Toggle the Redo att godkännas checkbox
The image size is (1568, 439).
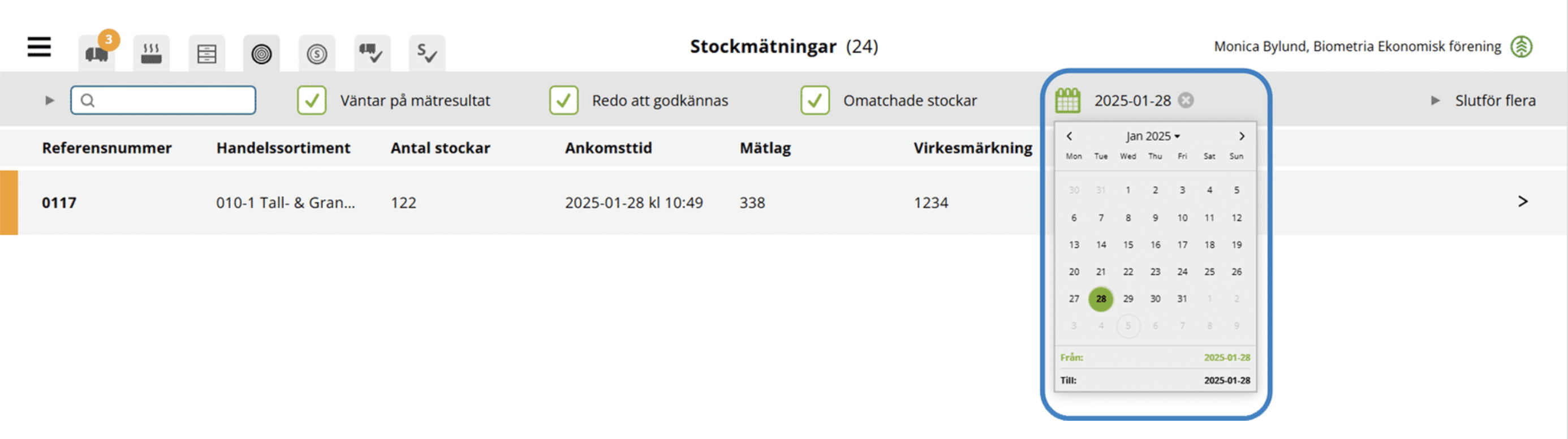(563, 100)
